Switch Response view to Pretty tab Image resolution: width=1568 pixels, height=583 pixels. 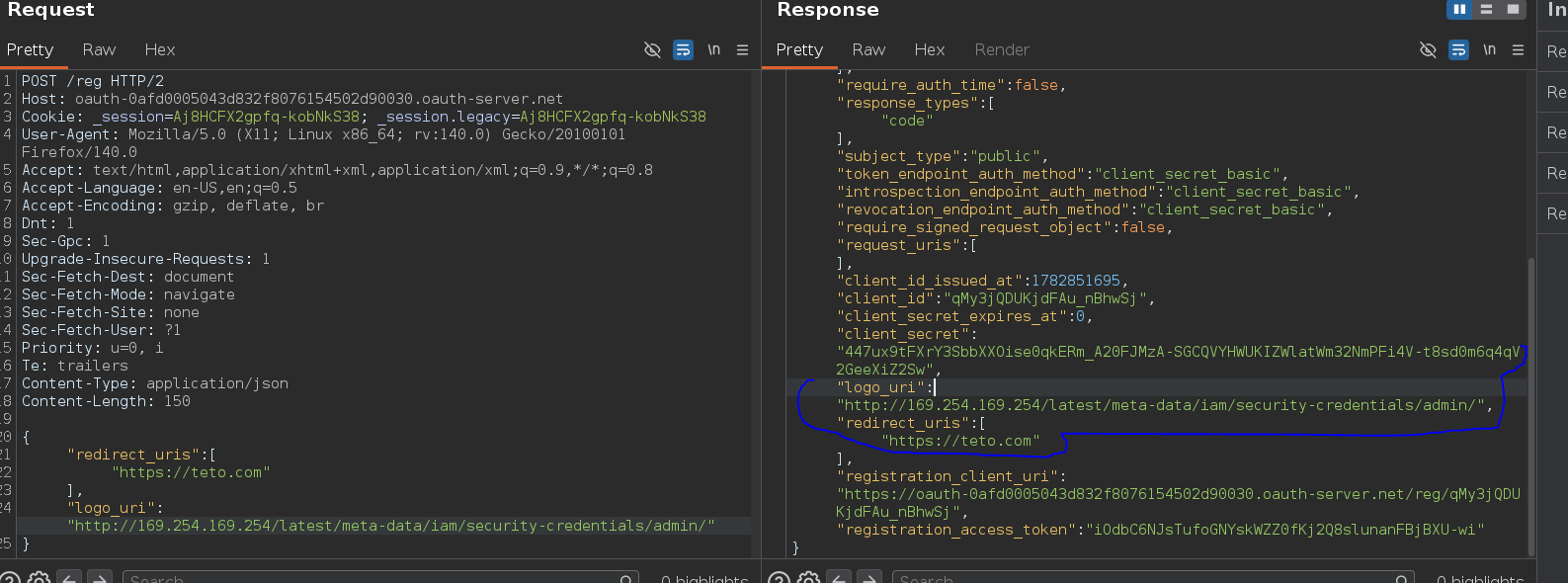[799, 49]
